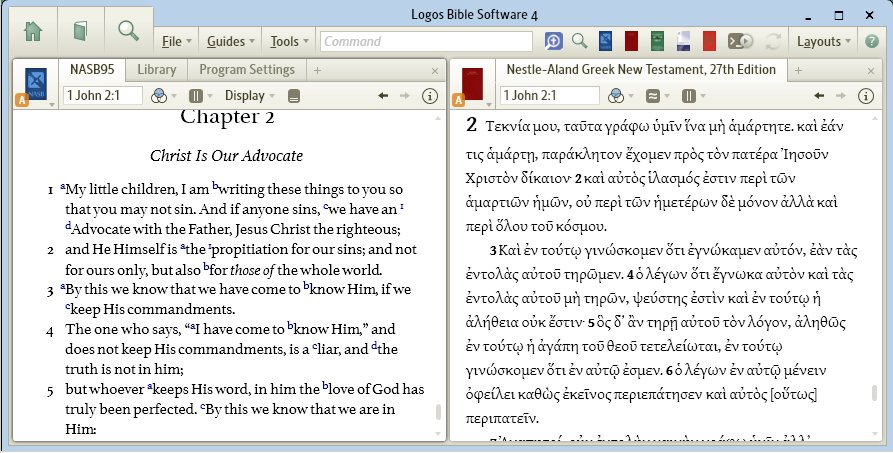Click the Sync refresh arrows icon
The image size is (893, 453).
coord(773,41)
